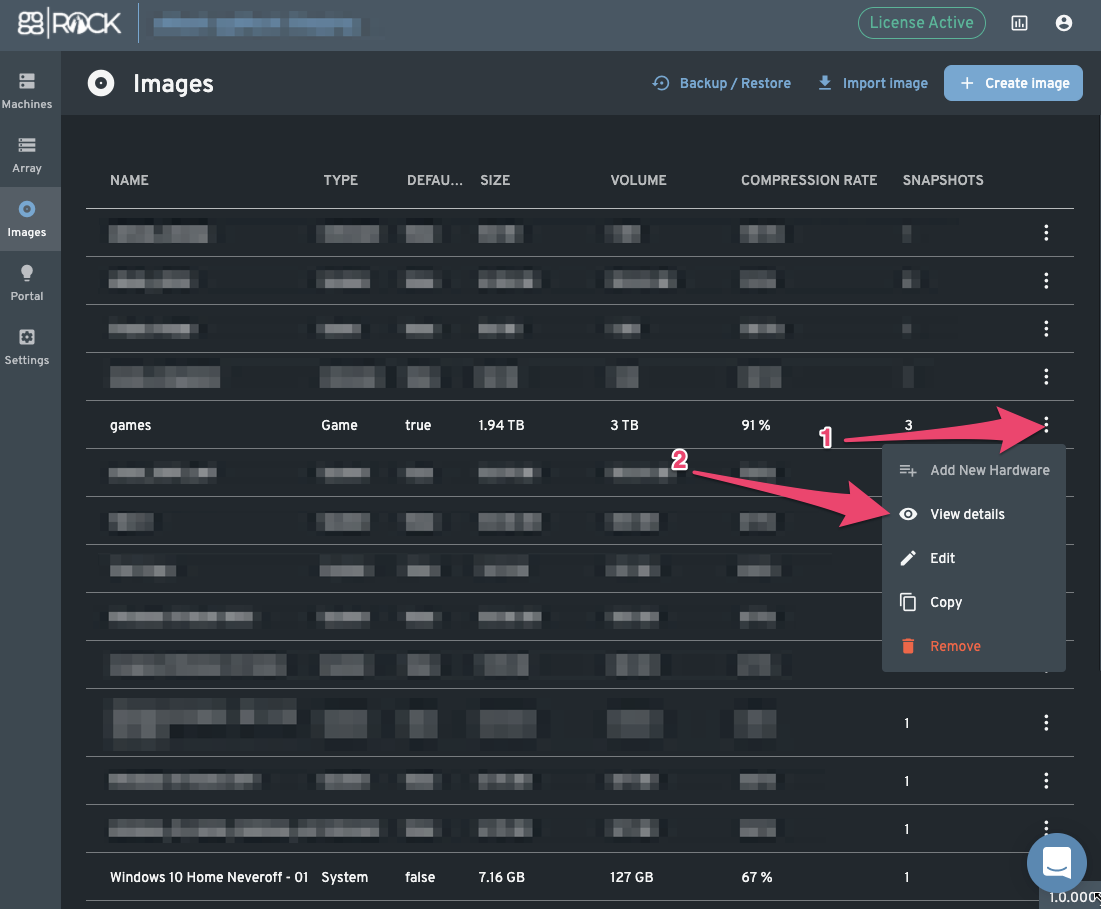
Task: Click the License Active badge
Action: [x=921, y=22]
